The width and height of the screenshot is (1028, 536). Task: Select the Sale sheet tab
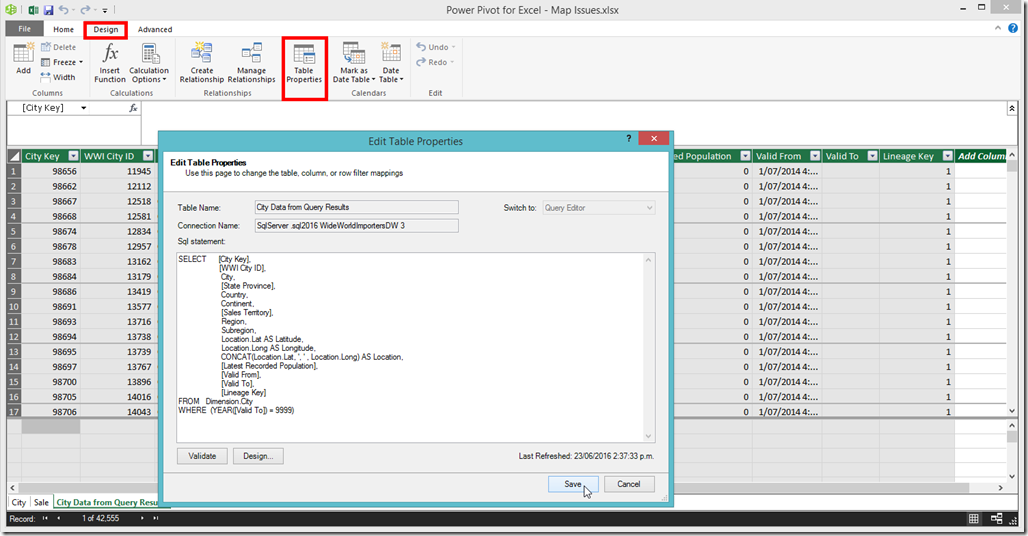click(x=41, y=503)
